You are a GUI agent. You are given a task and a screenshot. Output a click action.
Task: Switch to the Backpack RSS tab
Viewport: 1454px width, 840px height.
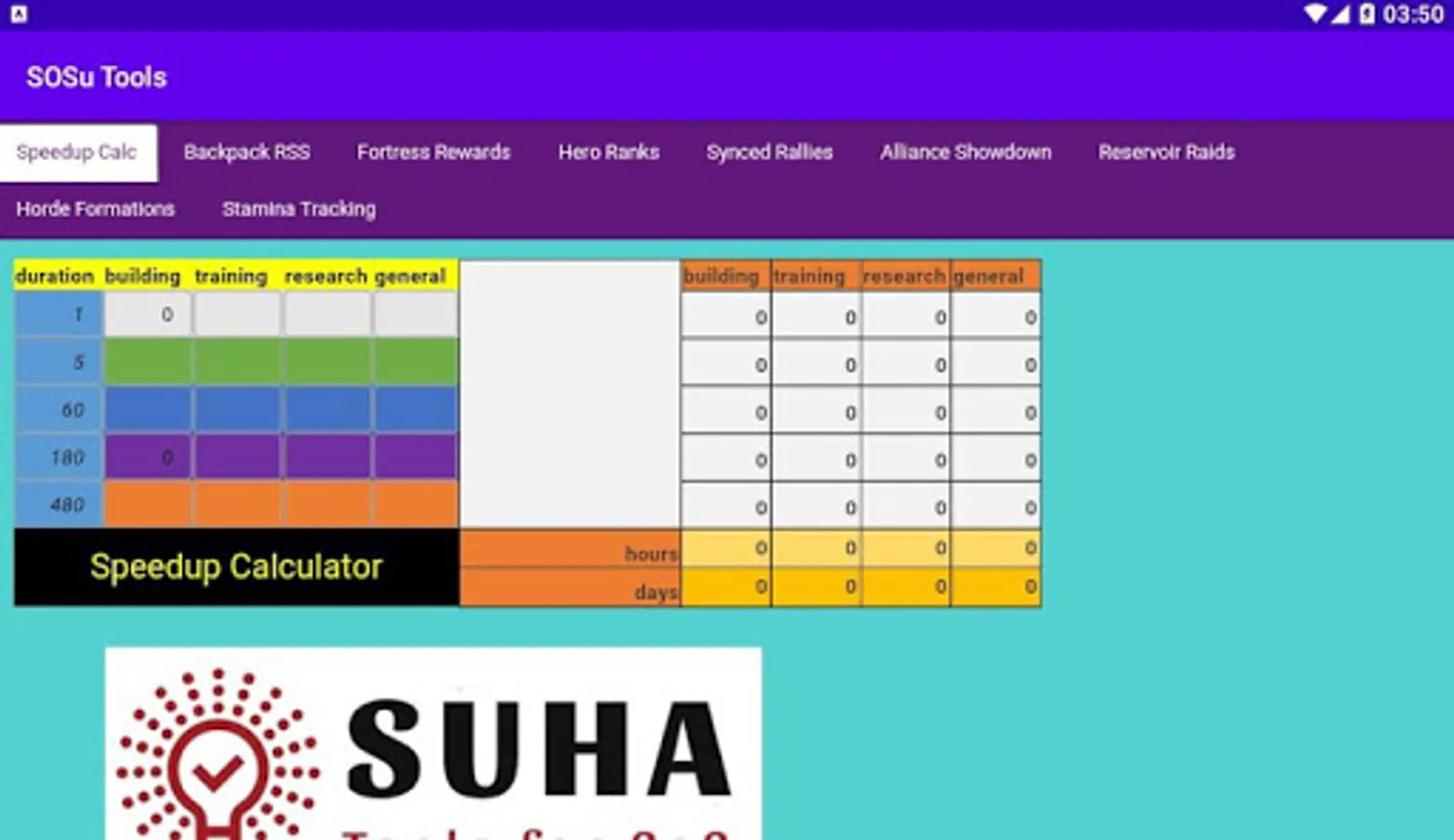[247, 152]
